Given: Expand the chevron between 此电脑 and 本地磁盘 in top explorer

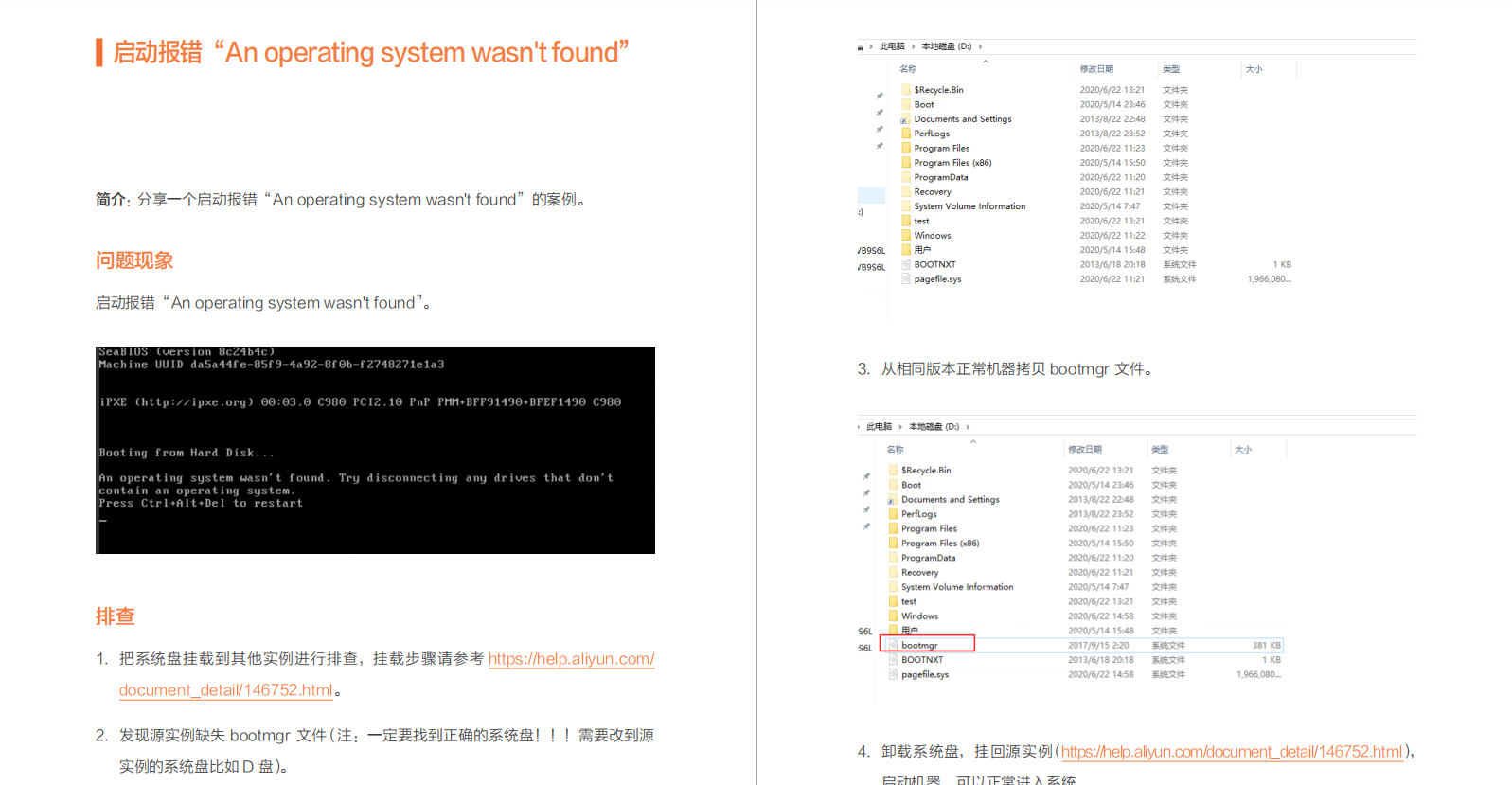Looking at the screenshot, I should click(914, 46).
